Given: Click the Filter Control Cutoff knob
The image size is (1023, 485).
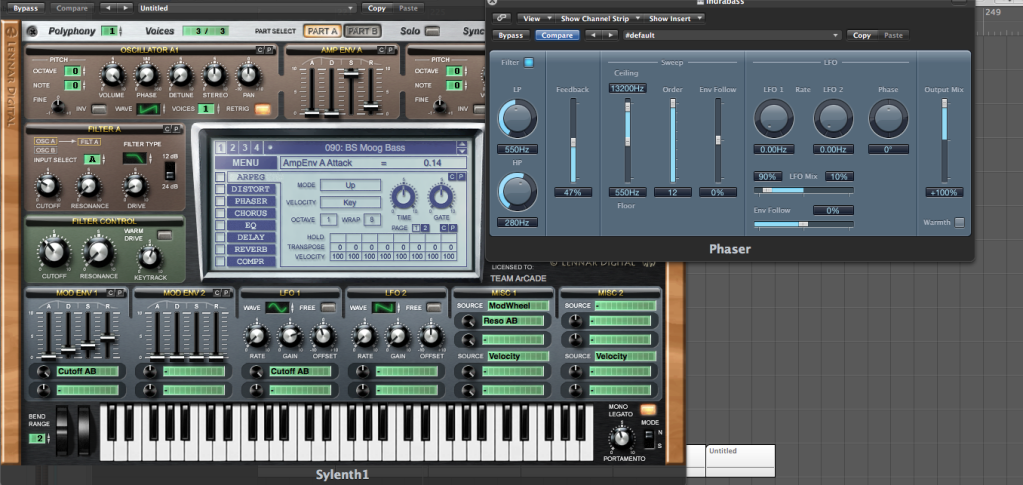Looking at the screenshot, I should (53, 252).
